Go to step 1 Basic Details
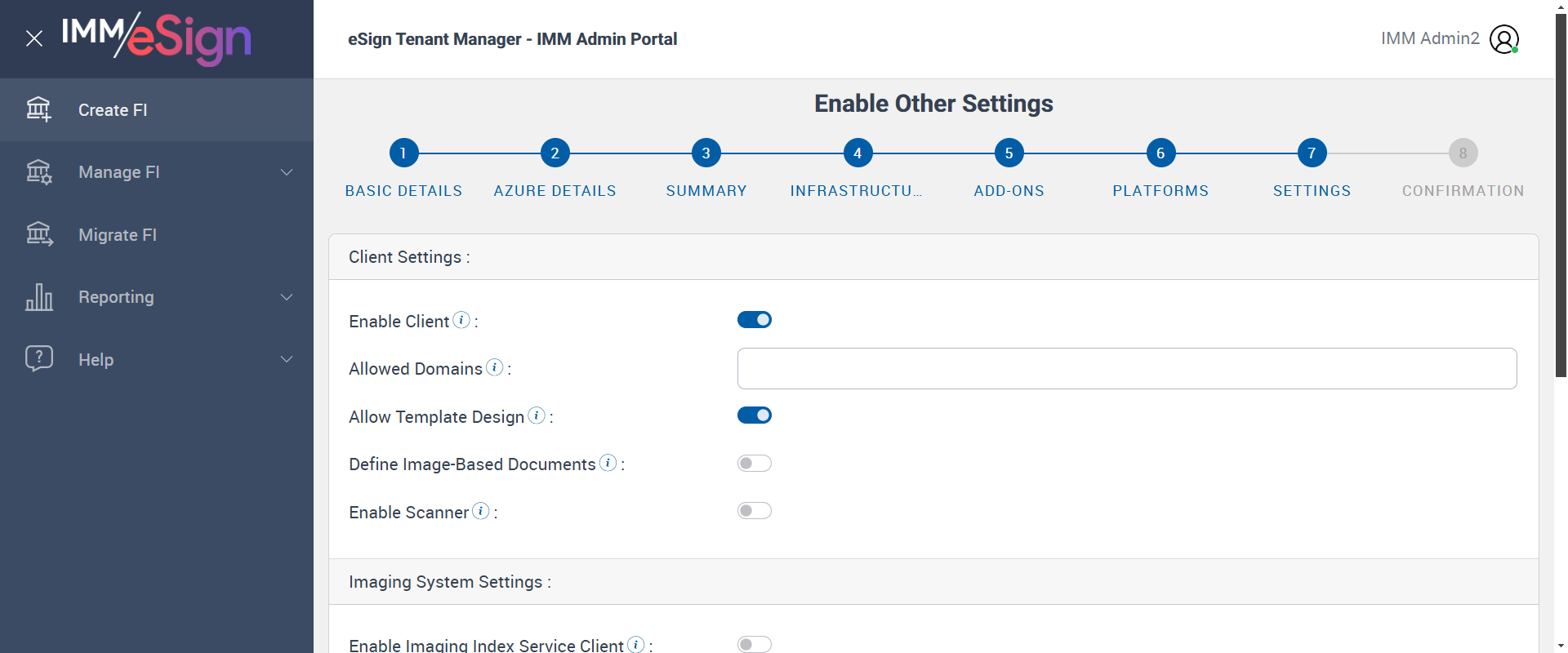 click(403, 153)
